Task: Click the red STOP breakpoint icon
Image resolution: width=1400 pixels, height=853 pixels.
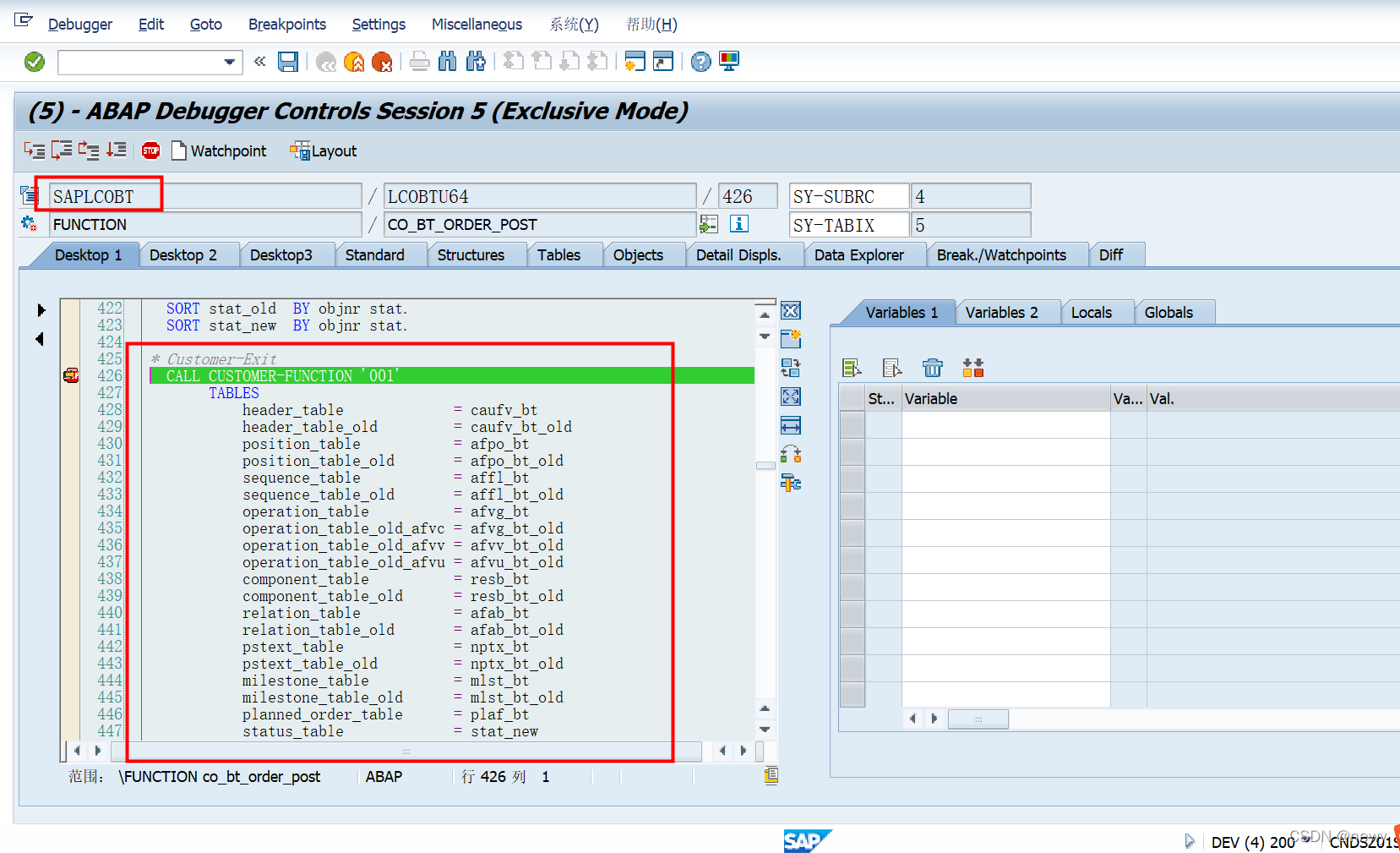Action: tap(150, 150)
